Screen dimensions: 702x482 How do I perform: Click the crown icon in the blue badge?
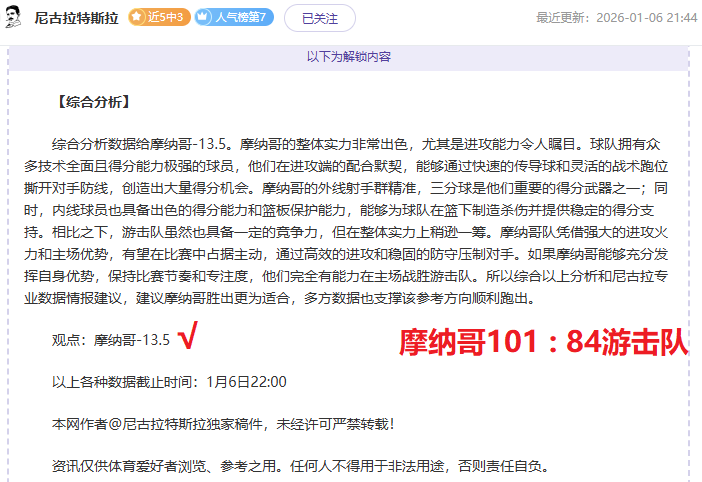point(203,18)
